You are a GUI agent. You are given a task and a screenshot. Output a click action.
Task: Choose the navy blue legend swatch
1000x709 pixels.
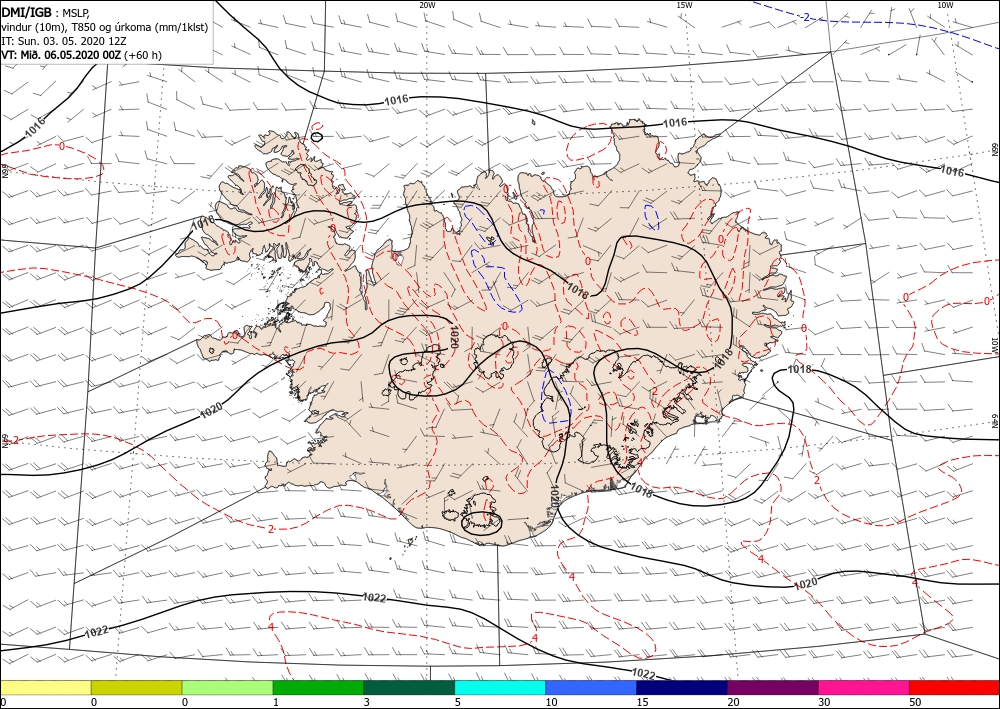pos(682,687)
